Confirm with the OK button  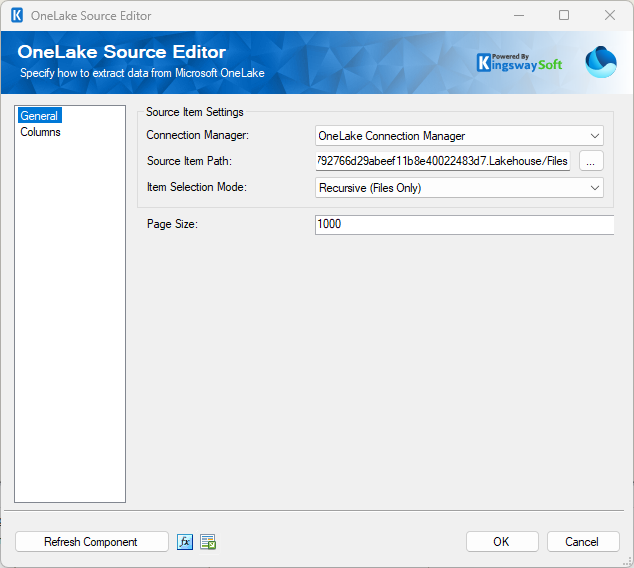[502, 542]
